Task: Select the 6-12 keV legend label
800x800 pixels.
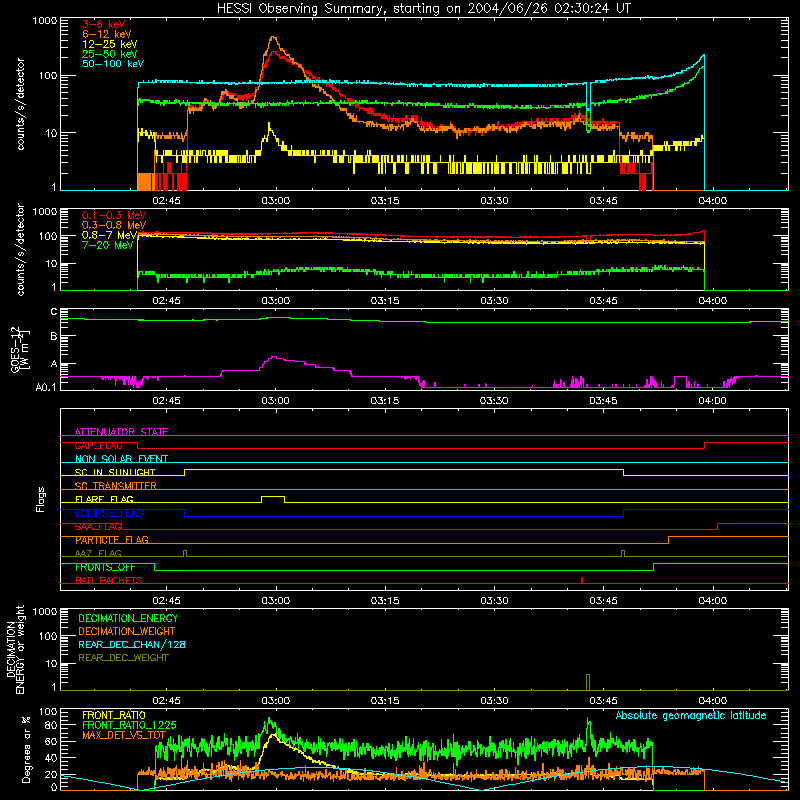Action: (x=107, y=34)
